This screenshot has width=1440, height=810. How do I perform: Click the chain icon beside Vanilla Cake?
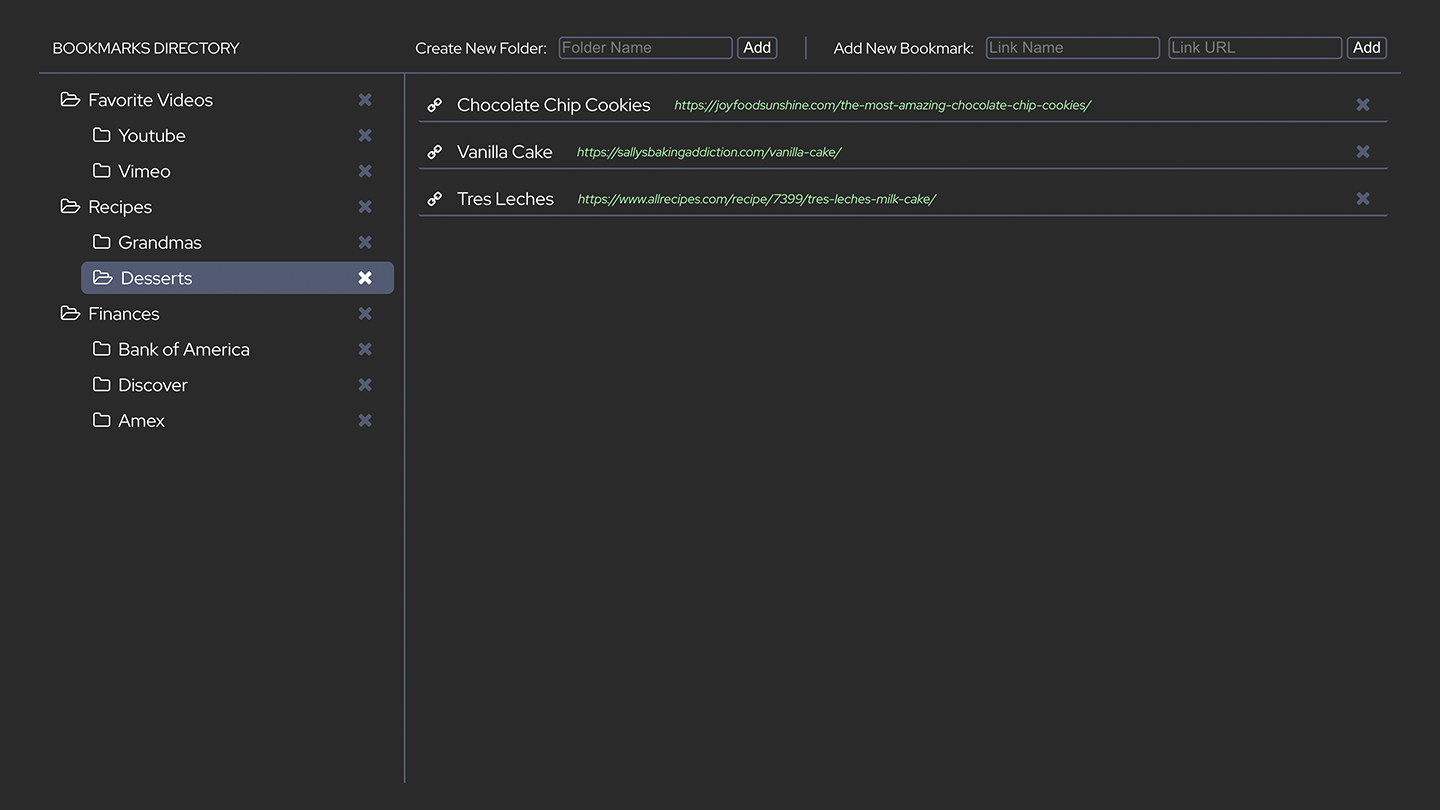(x=435, y=152)
